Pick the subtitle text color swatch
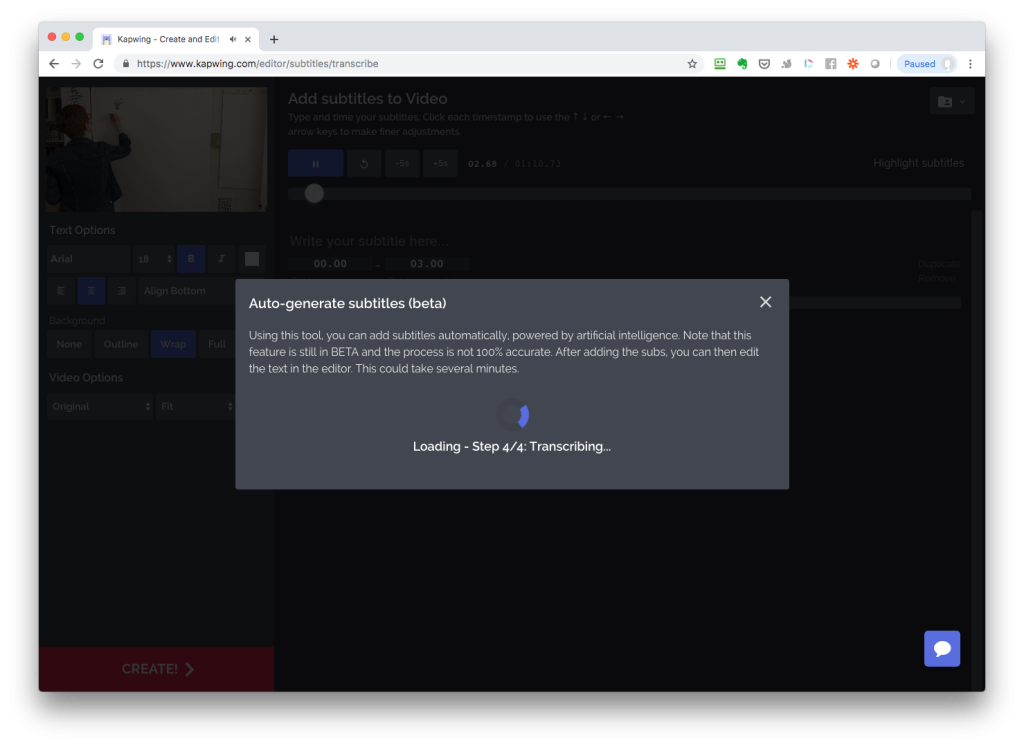 pyautogui.click(x=252, y=259)
